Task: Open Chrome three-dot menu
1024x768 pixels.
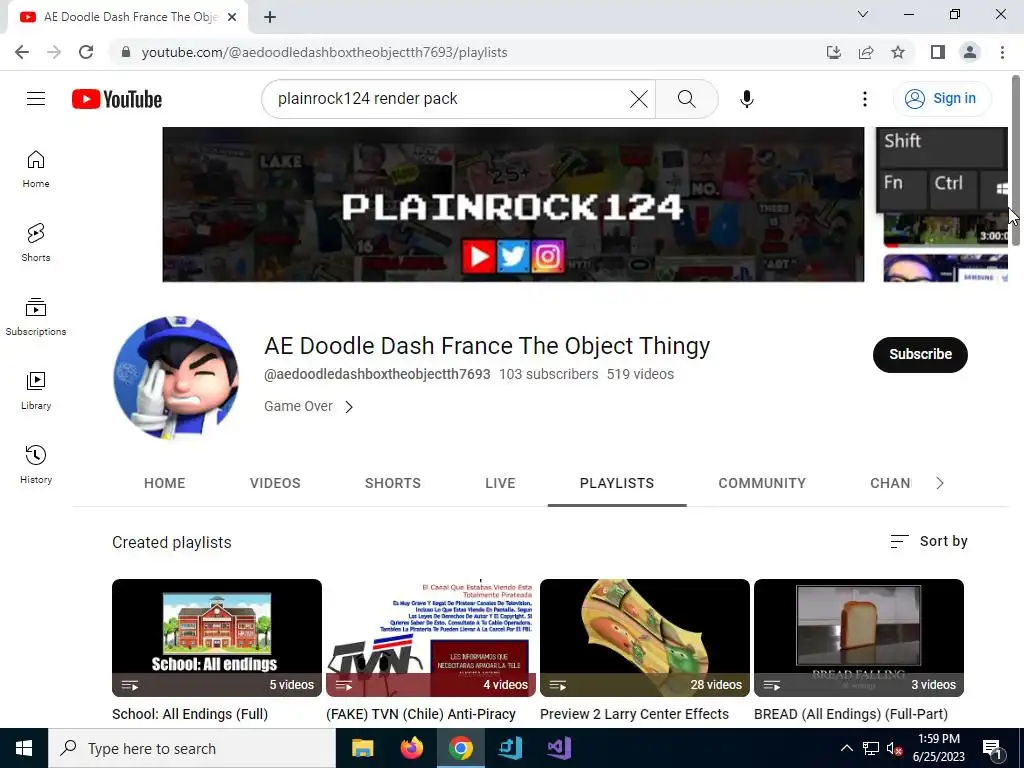Action: coord(1002,52)
